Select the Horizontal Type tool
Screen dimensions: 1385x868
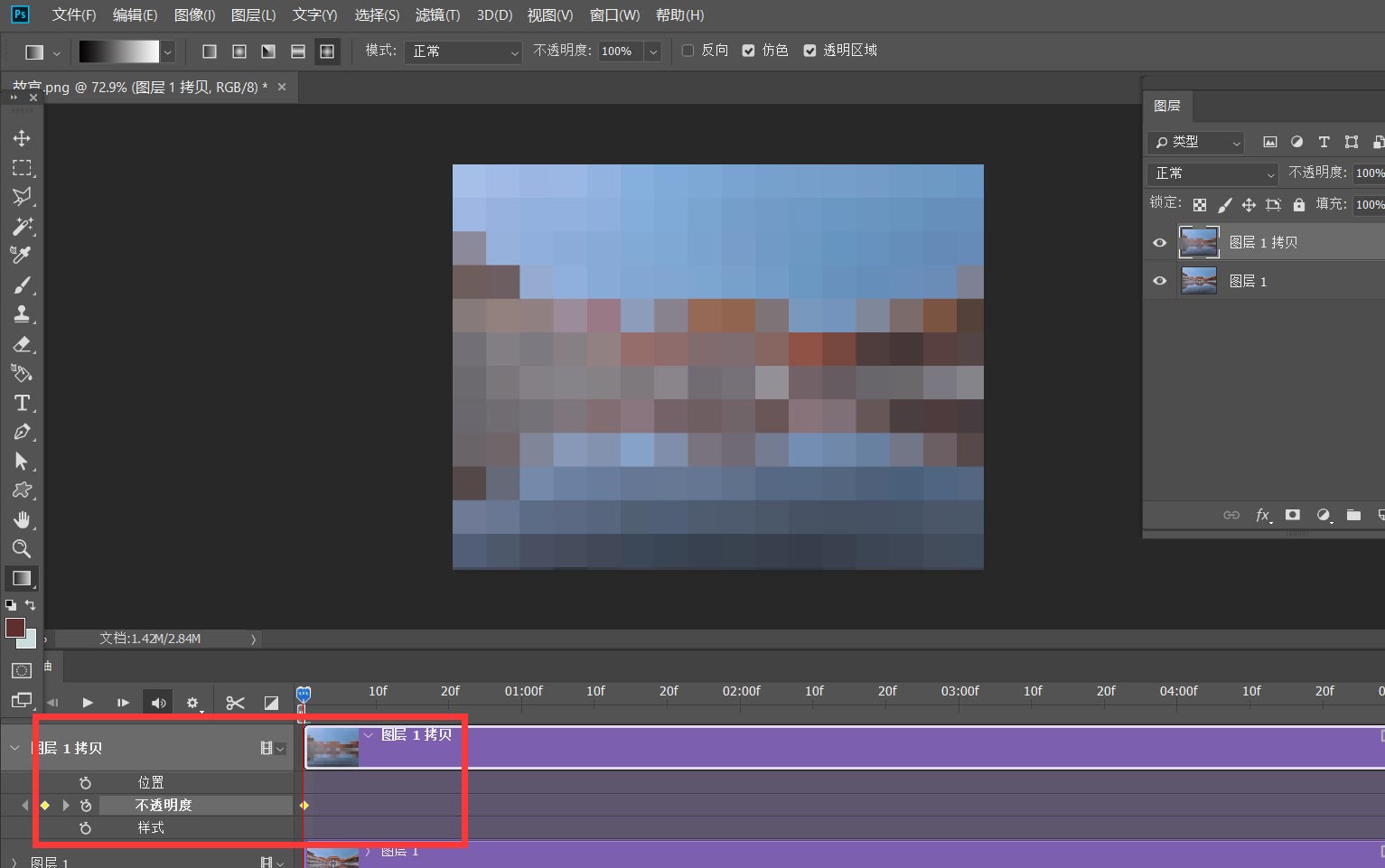click(x=22, y=403)
